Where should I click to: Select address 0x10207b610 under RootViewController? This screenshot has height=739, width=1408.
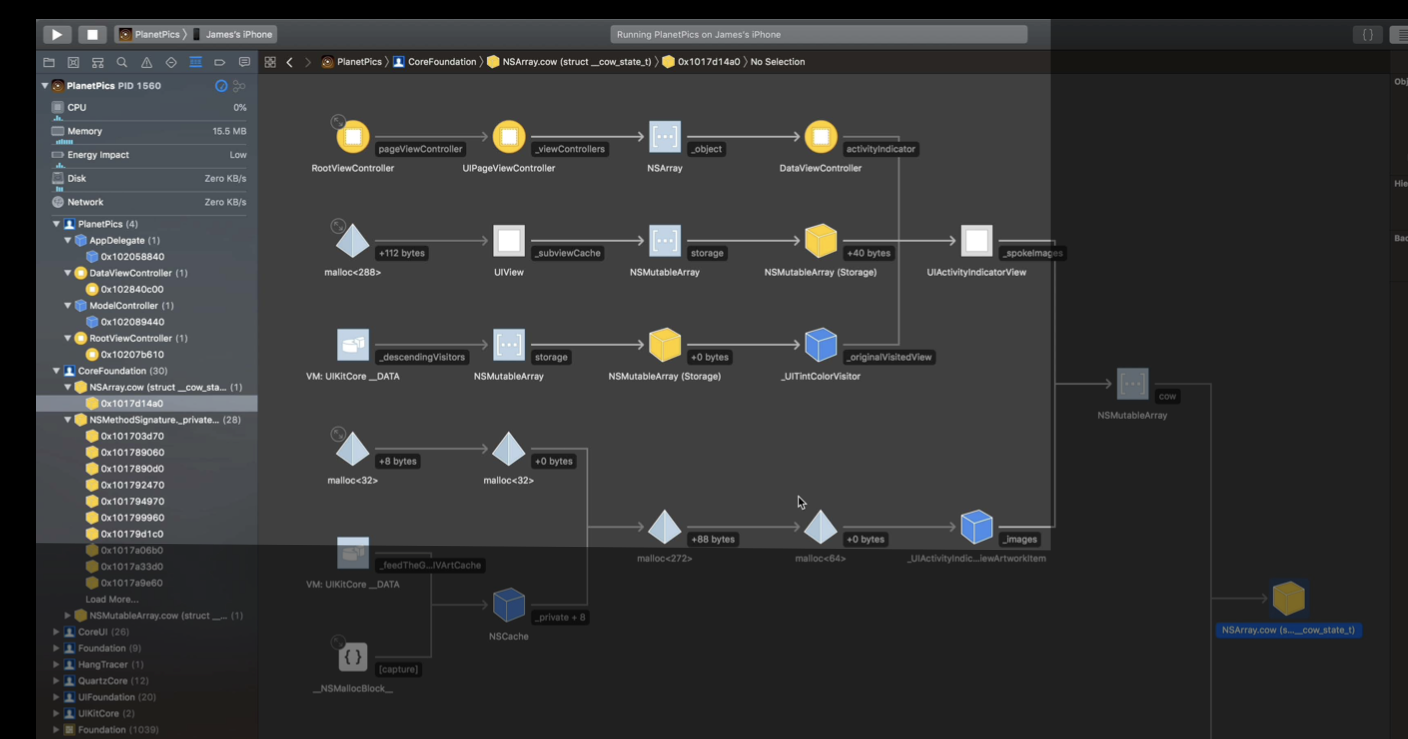[x=132, y=355]
